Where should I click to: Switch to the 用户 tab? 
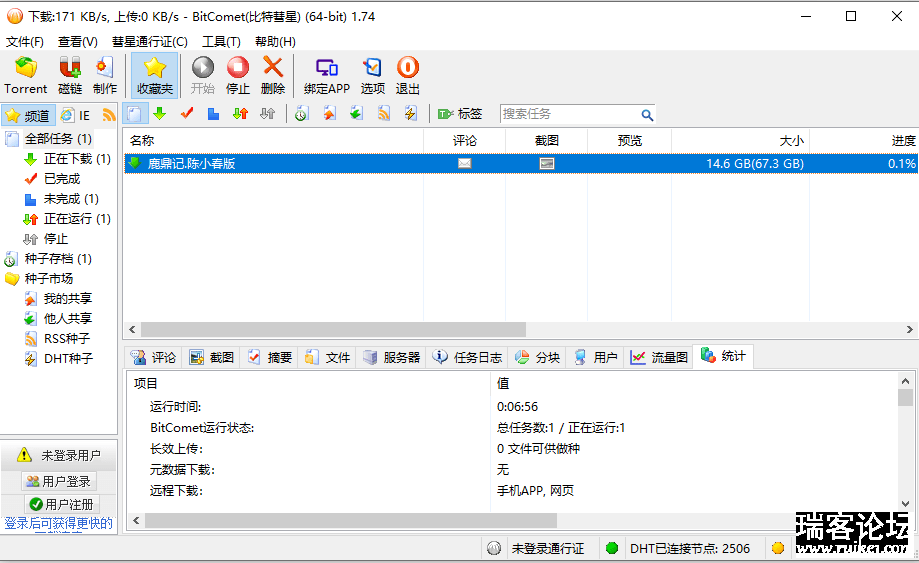pyautogui.click(x=595, y=357)
